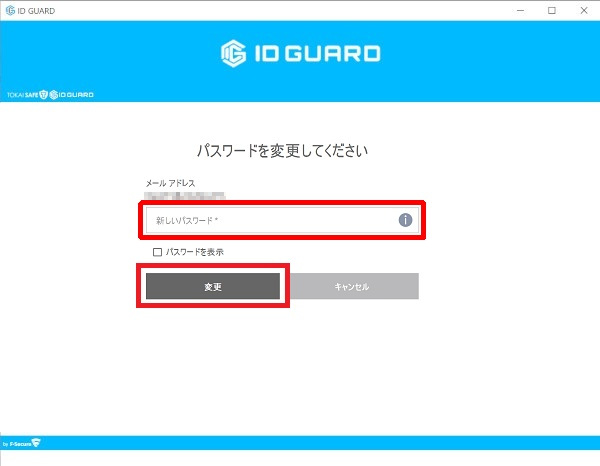Minimize the ID GUARD window
The width and height of the screenshot is (600, 466).
[x=520, y=11]
